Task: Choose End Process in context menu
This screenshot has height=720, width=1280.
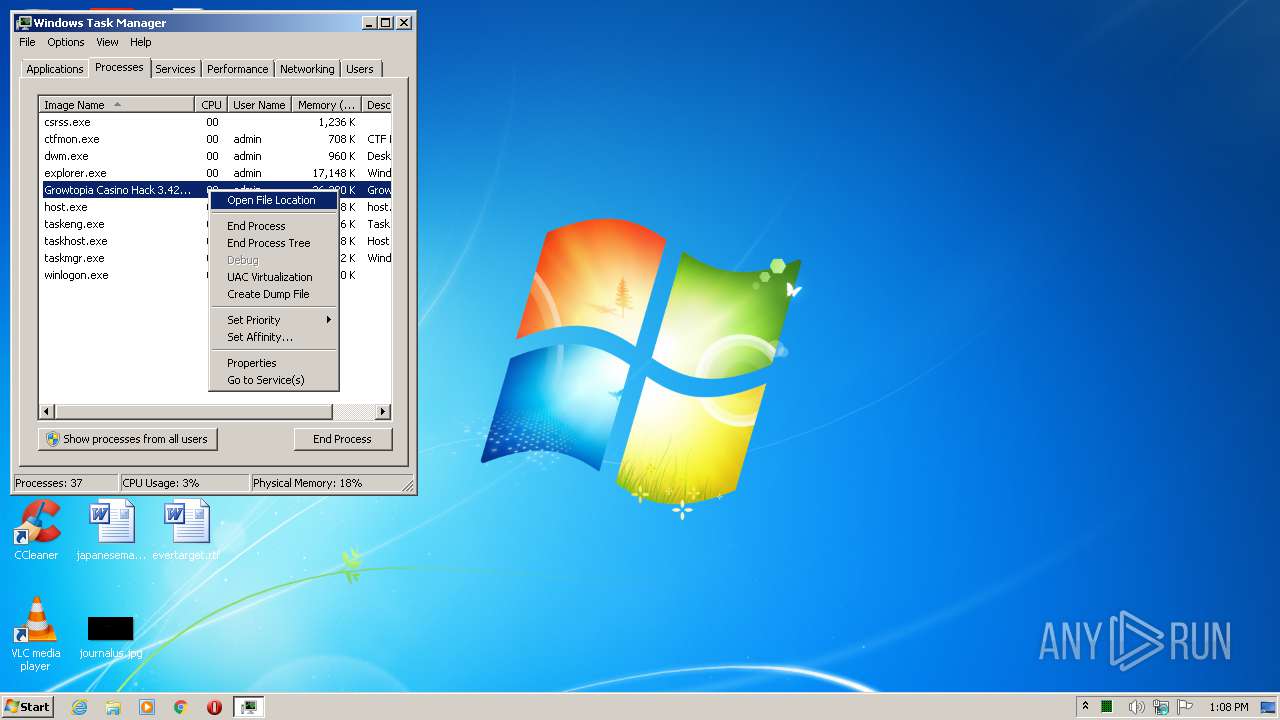Action: [273, 226]
